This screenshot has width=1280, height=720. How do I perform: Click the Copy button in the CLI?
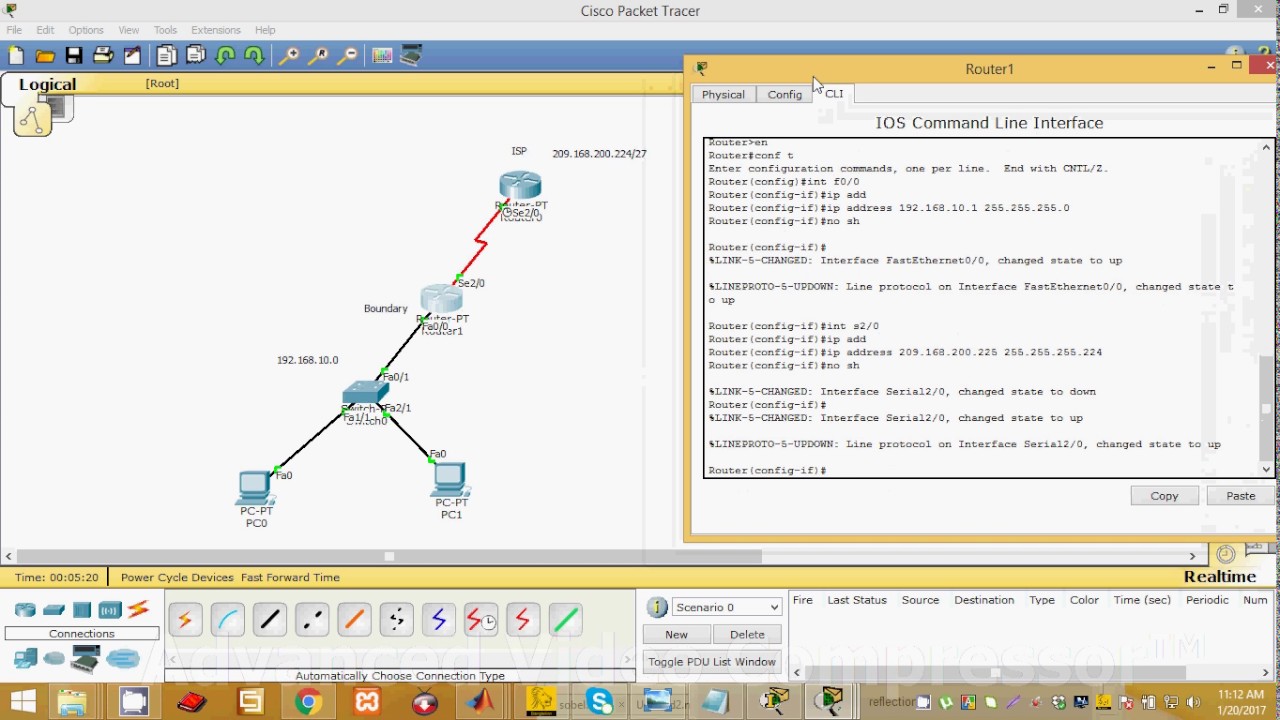coord(1164,496)
